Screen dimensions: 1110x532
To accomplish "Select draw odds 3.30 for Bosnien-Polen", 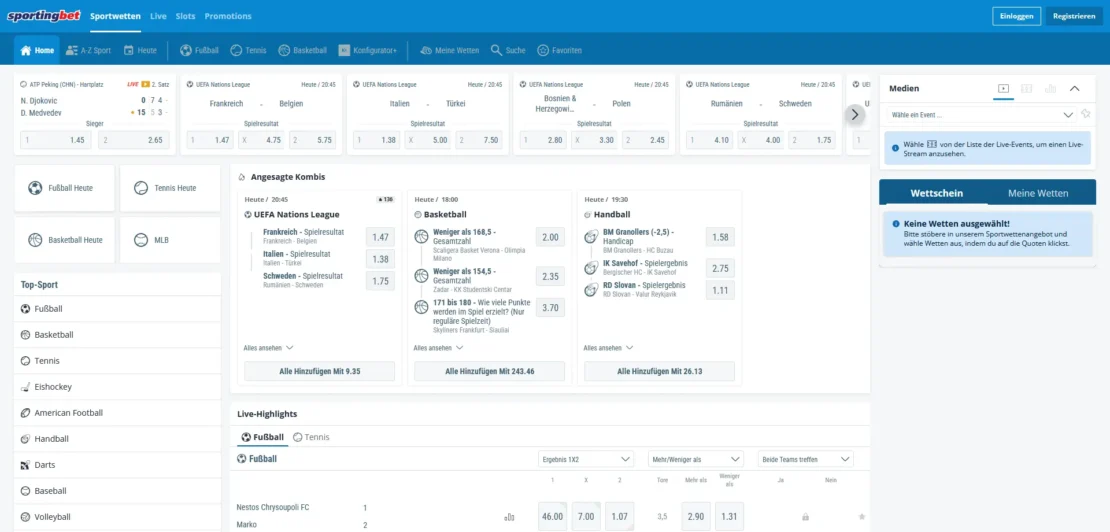I will [x=593, y=140].
